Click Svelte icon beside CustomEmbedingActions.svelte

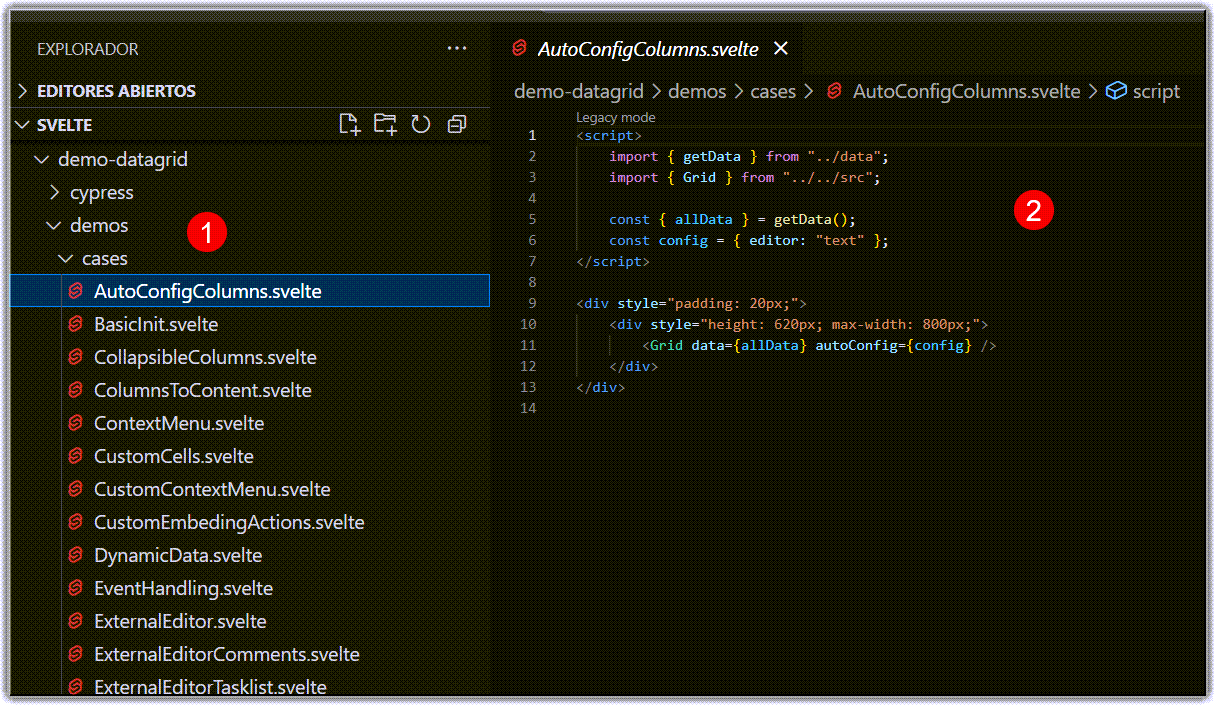click(74, 522)
